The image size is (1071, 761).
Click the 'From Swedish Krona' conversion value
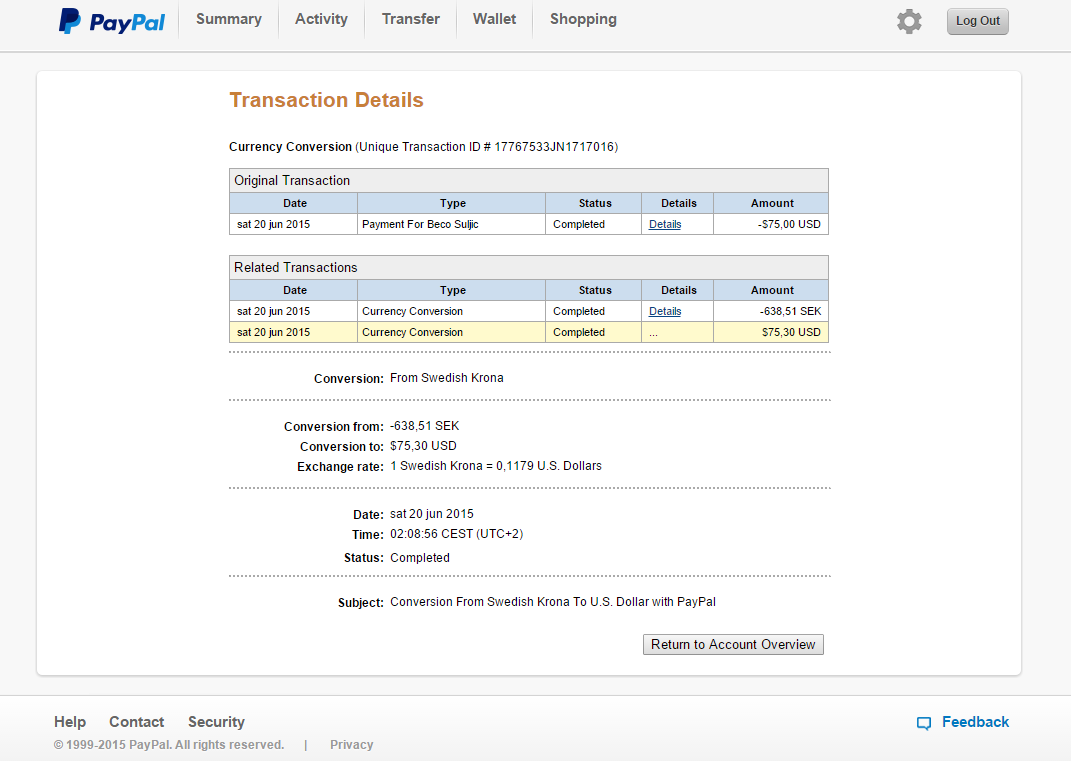click(x=447, y=378)
